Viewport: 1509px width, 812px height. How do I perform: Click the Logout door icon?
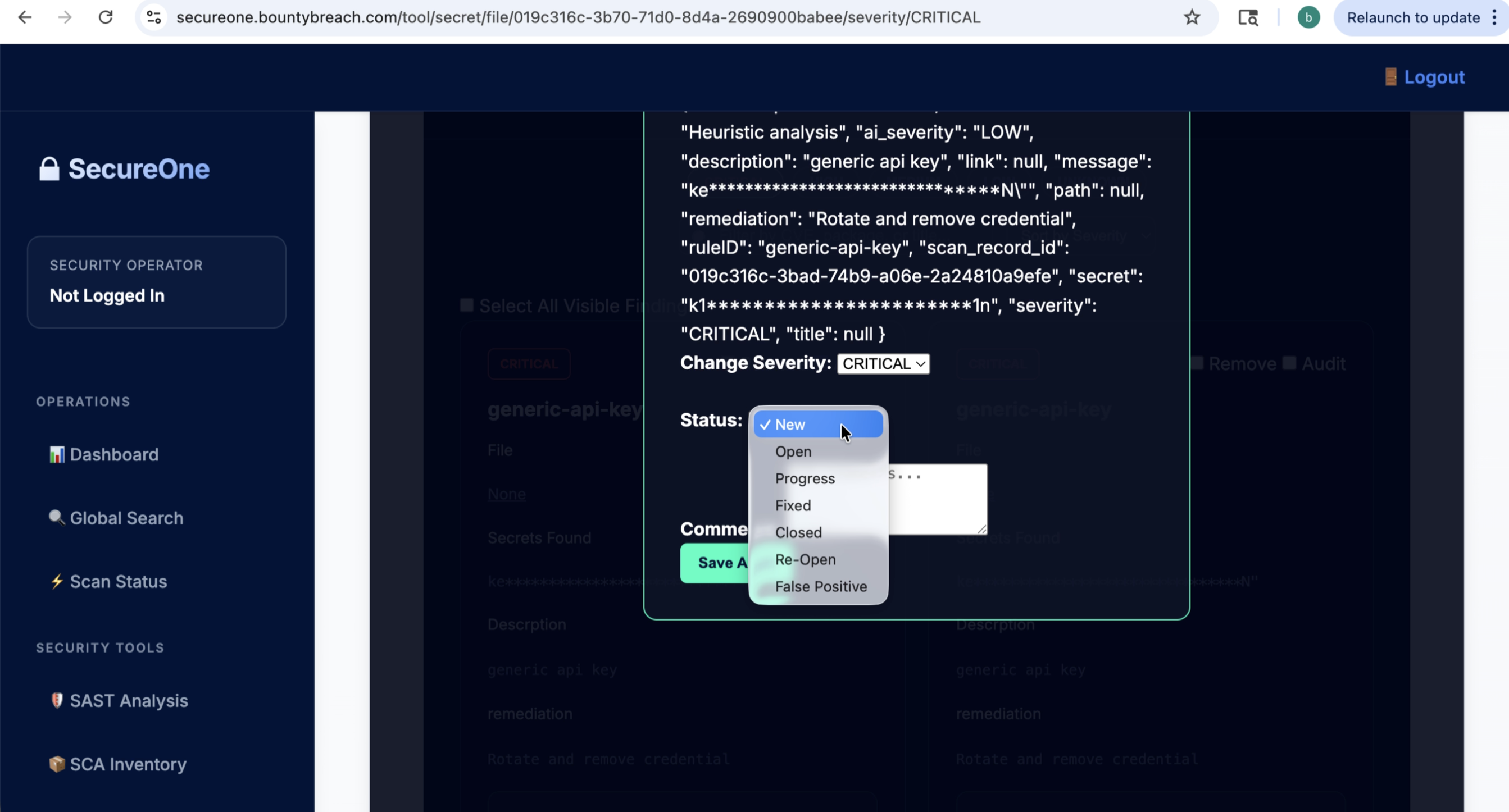coord(1390,77)
